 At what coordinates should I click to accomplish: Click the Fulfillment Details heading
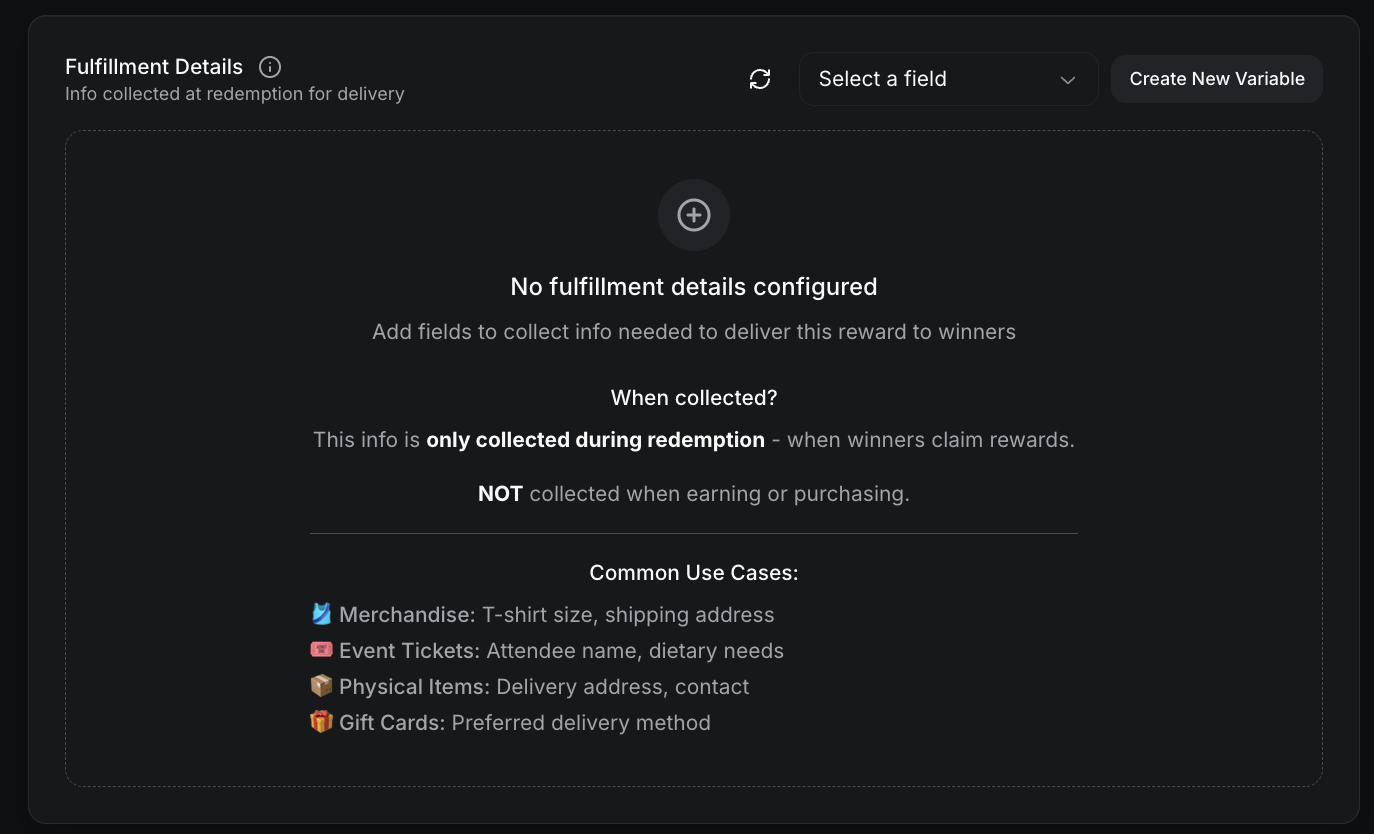tap(154, 67)
